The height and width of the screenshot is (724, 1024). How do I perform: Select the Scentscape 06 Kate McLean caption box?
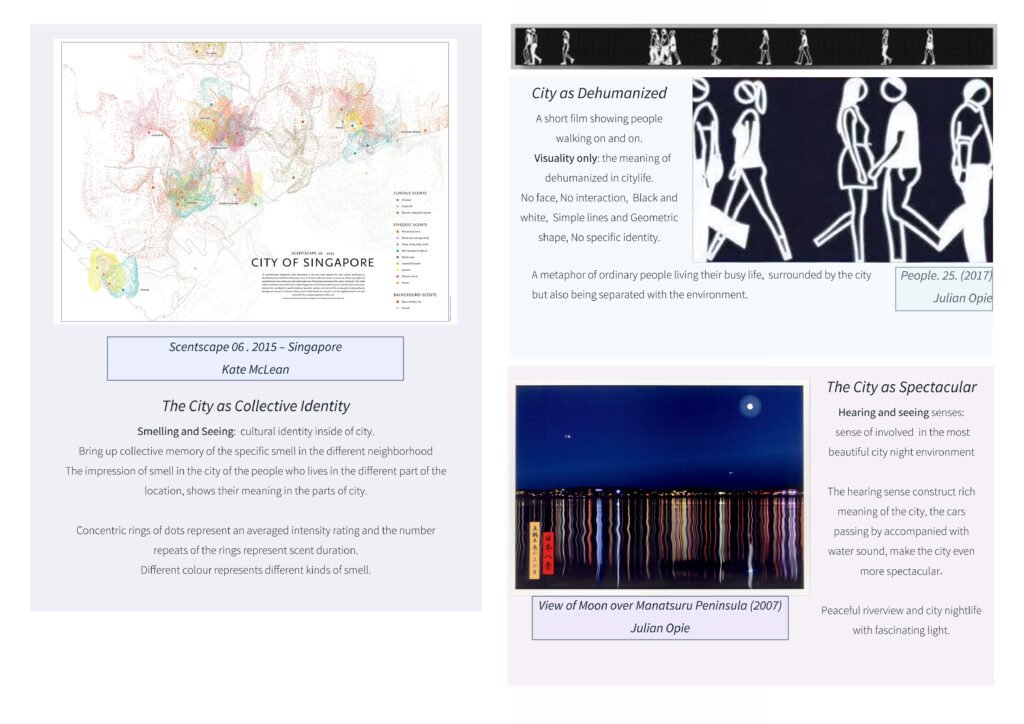coord(255,358)
